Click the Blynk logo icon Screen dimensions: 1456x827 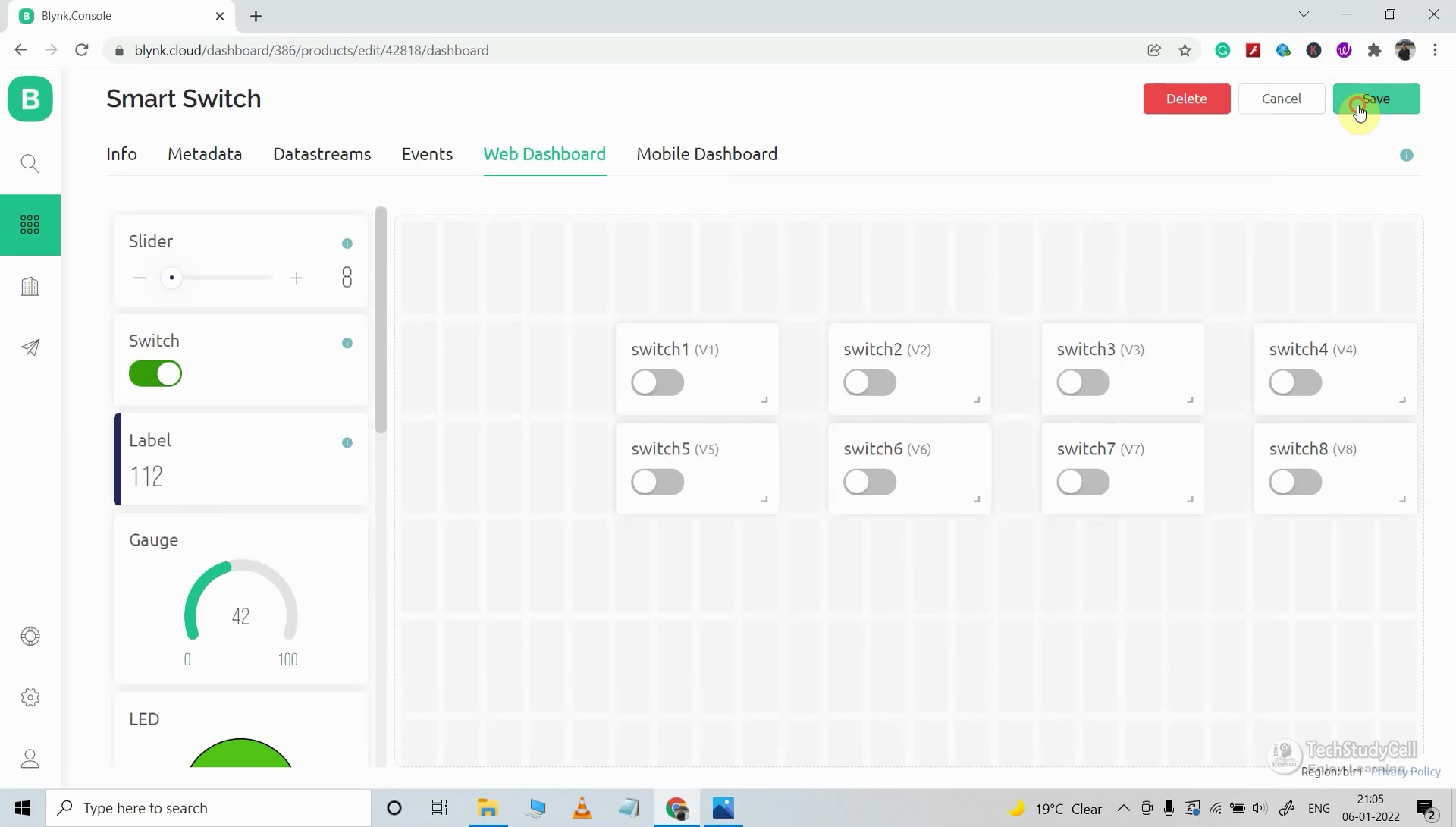pos(30,99)
